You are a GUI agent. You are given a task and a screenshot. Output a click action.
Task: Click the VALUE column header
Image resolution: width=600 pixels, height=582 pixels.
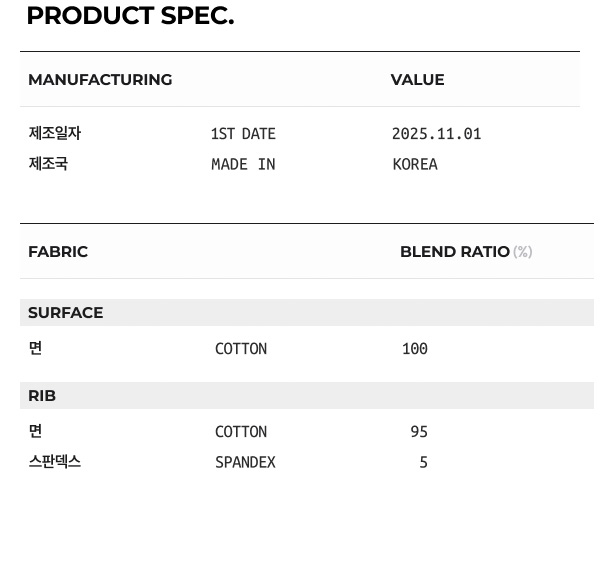[x=417, y=80]
